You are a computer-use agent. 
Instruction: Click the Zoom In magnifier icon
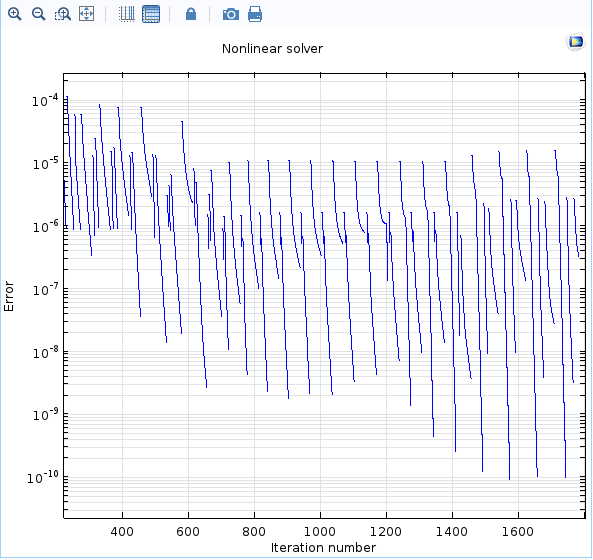coord(15,14)
